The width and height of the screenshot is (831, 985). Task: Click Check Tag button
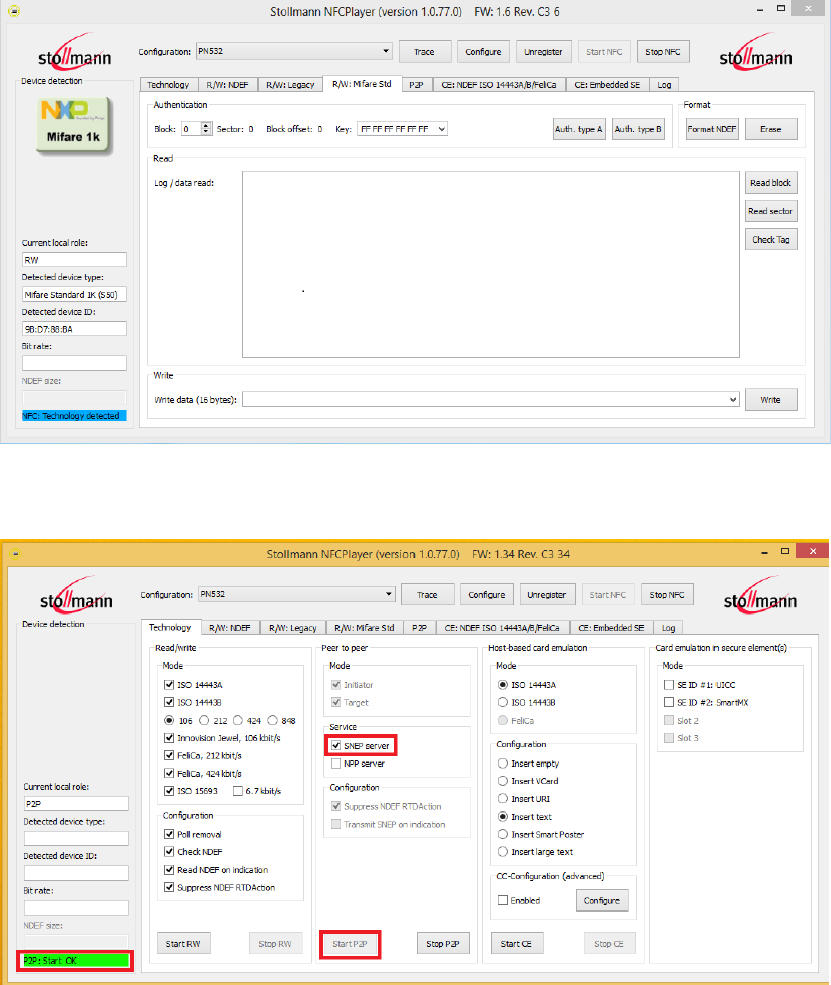click(771, 239)
